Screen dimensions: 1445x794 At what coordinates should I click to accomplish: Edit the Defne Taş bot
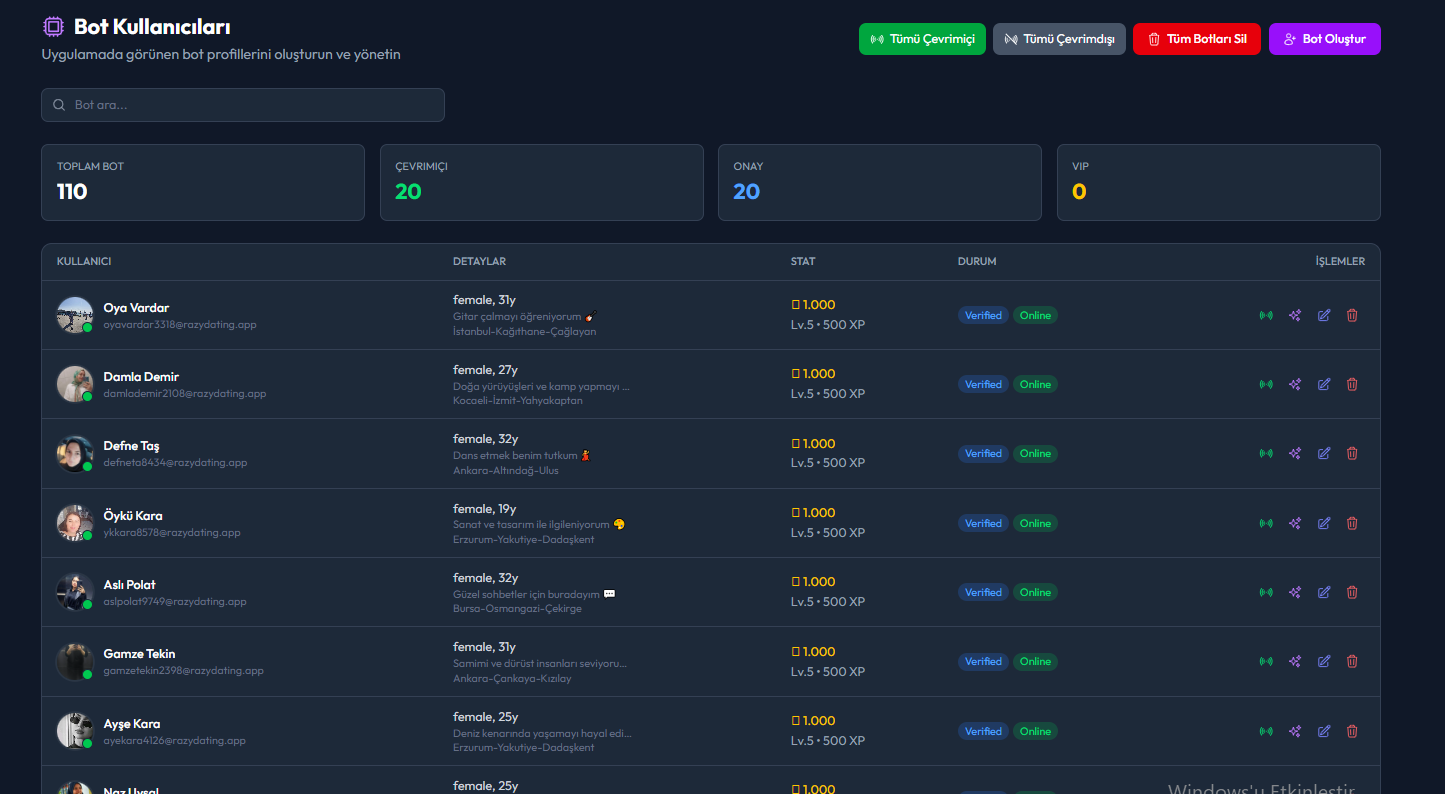tap(1324, 453)
